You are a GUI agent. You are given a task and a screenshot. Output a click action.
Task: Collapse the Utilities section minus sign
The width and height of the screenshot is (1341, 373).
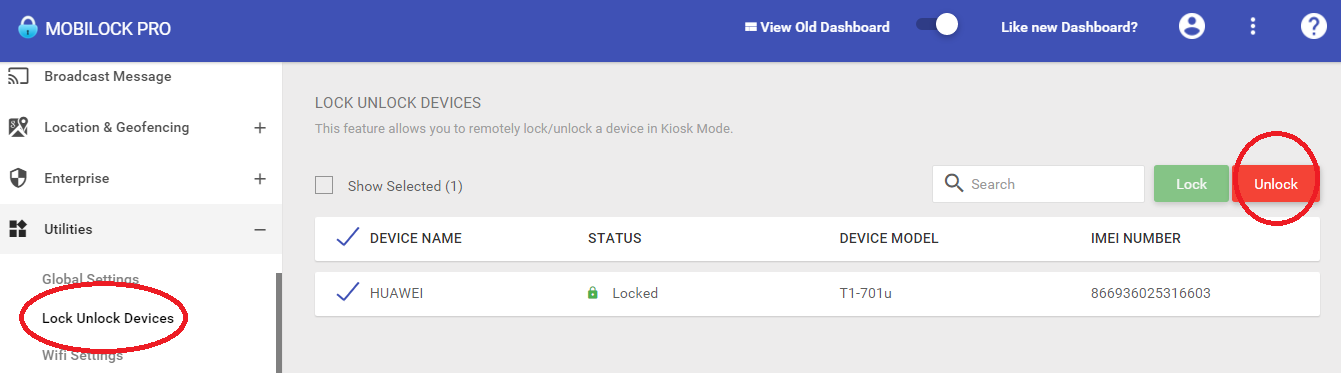pos(260,230)
